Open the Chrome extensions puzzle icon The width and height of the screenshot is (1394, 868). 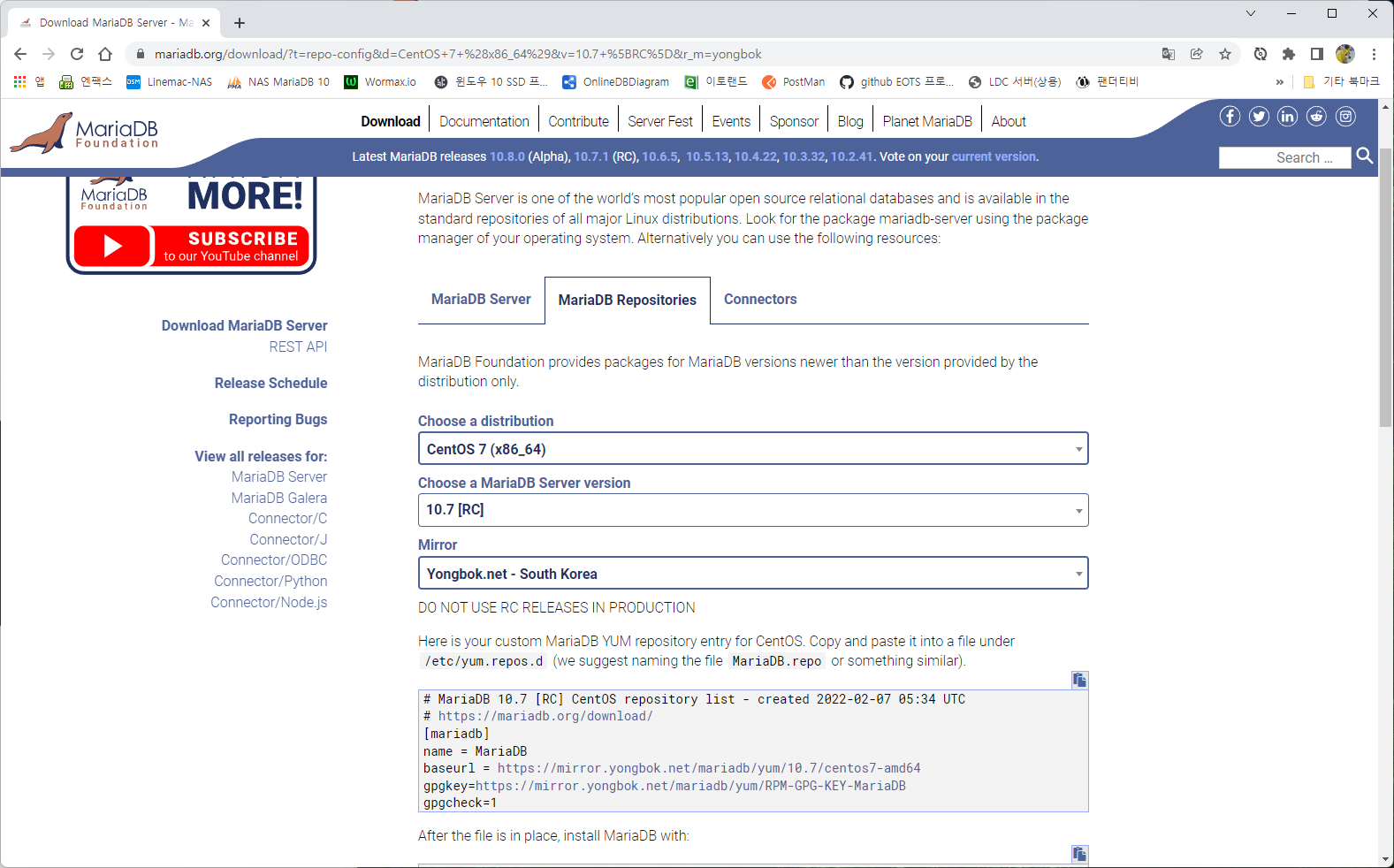pyautogui.click(x=1289, y=54)
